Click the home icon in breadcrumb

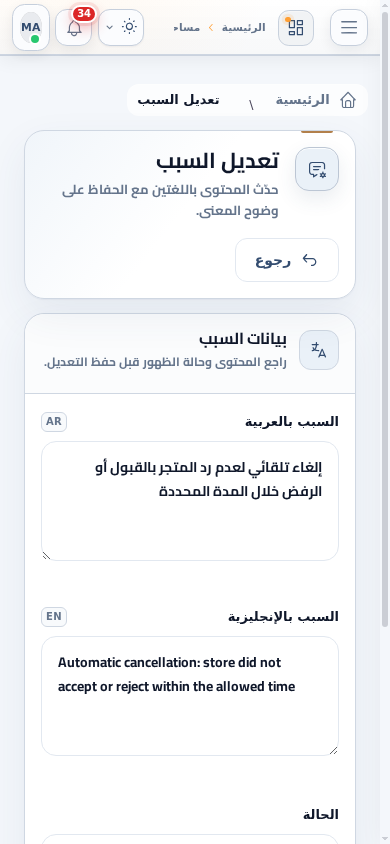(x=348, y=100)
